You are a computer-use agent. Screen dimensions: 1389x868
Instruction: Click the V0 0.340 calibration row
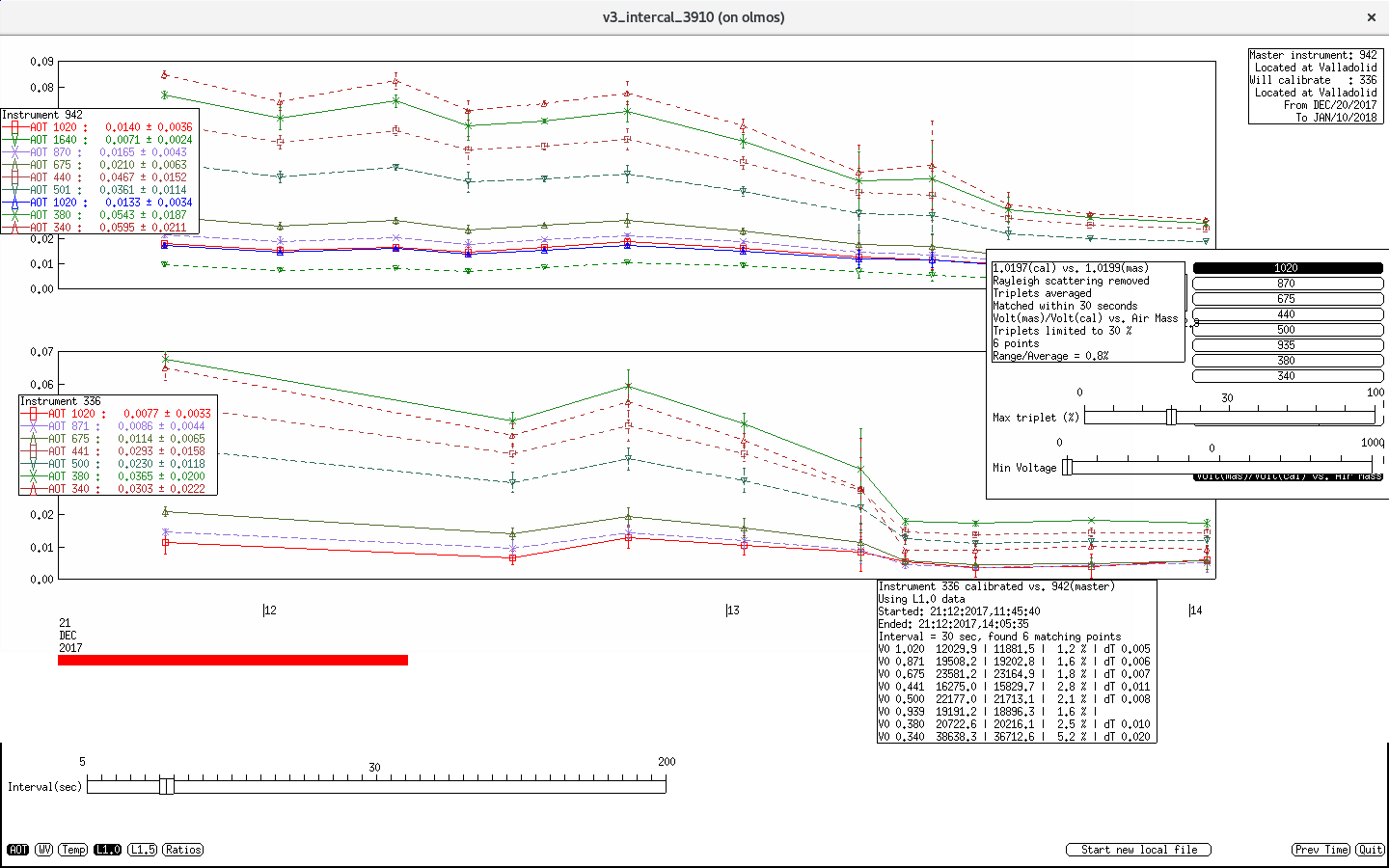click(1015, 737)
